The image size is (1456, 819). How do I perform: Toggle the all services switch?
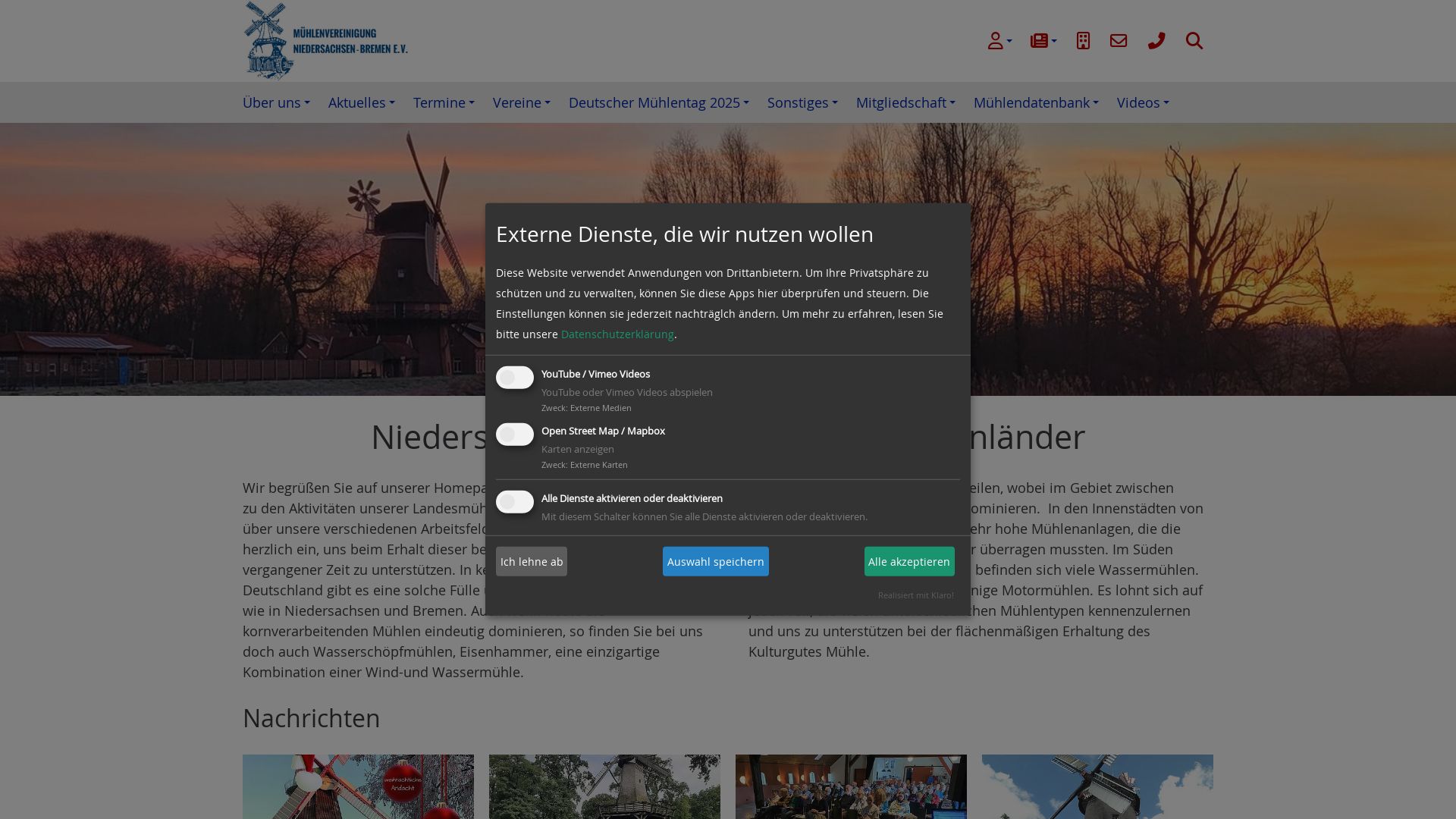tap(515, 502)
